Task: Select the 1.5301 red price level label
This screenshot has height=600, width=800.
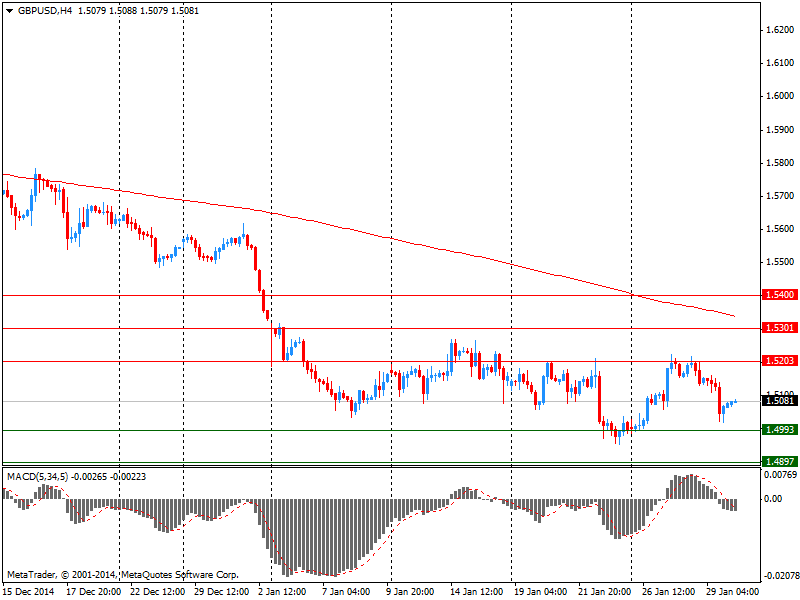Action: pyautogui.click(x=780, y=328)
